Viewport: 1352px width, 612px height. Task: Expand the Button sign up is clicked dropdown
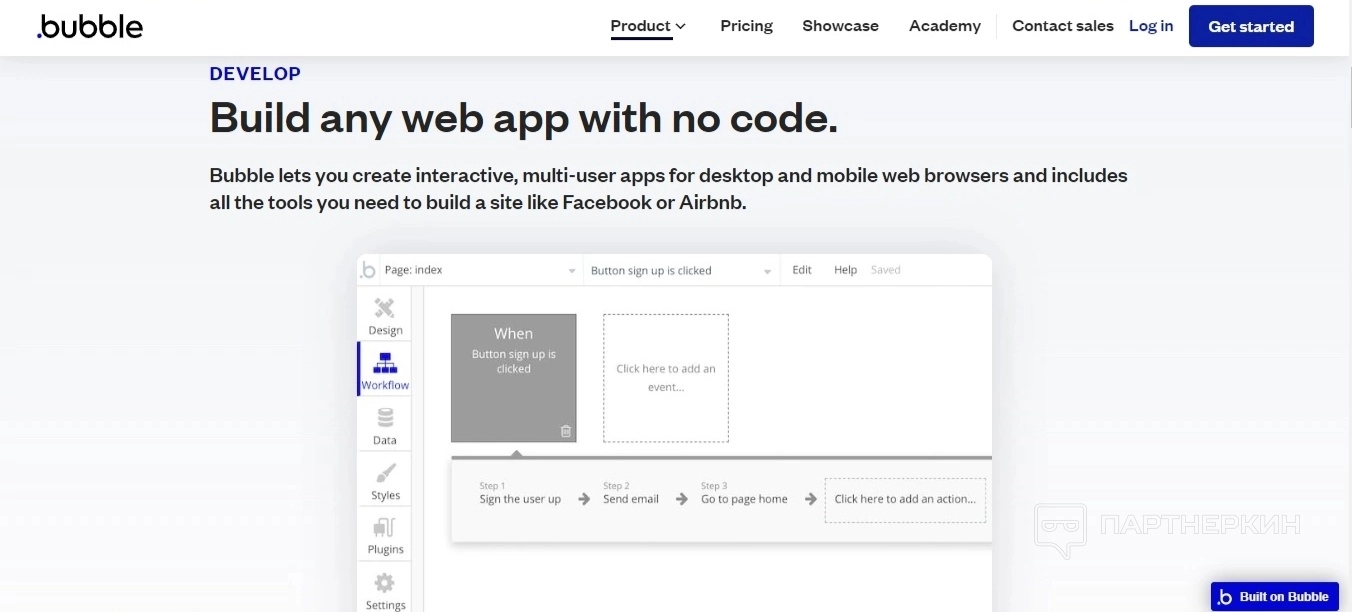[682, 270]
